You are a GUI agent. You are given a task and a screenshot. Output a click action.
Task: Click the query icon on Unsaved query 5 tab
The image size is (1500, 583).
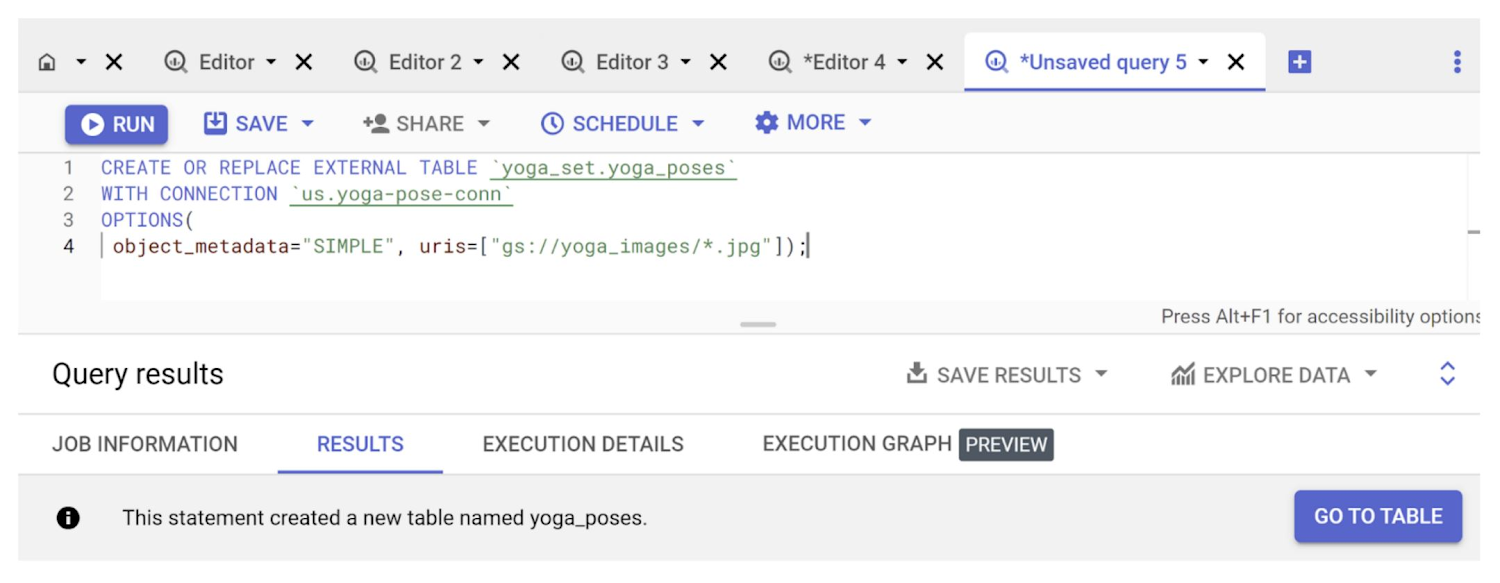pyautogui.click(x=996, y=62)
